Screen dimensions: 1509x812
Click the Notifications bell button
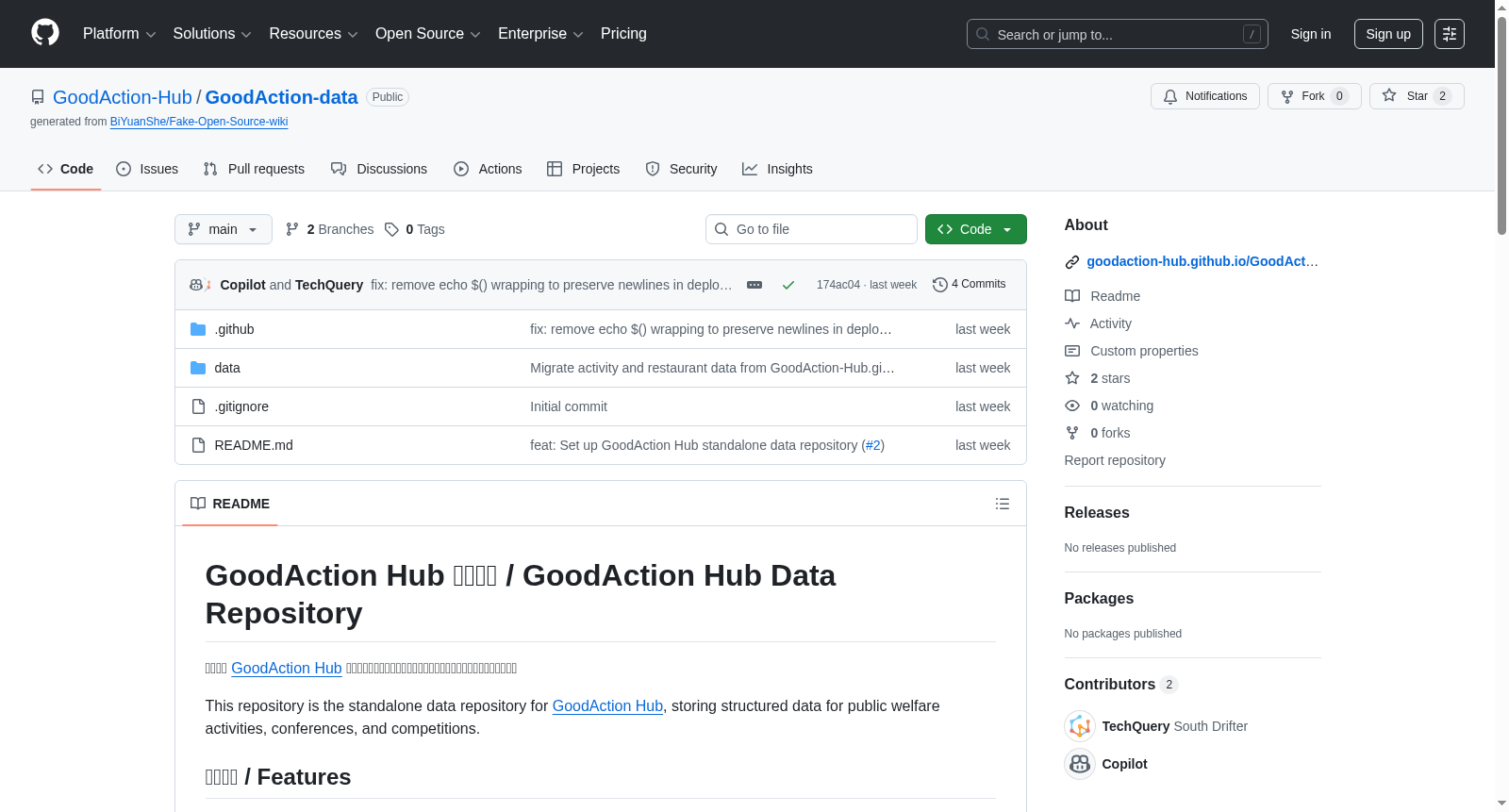[x=1204, y=96]
